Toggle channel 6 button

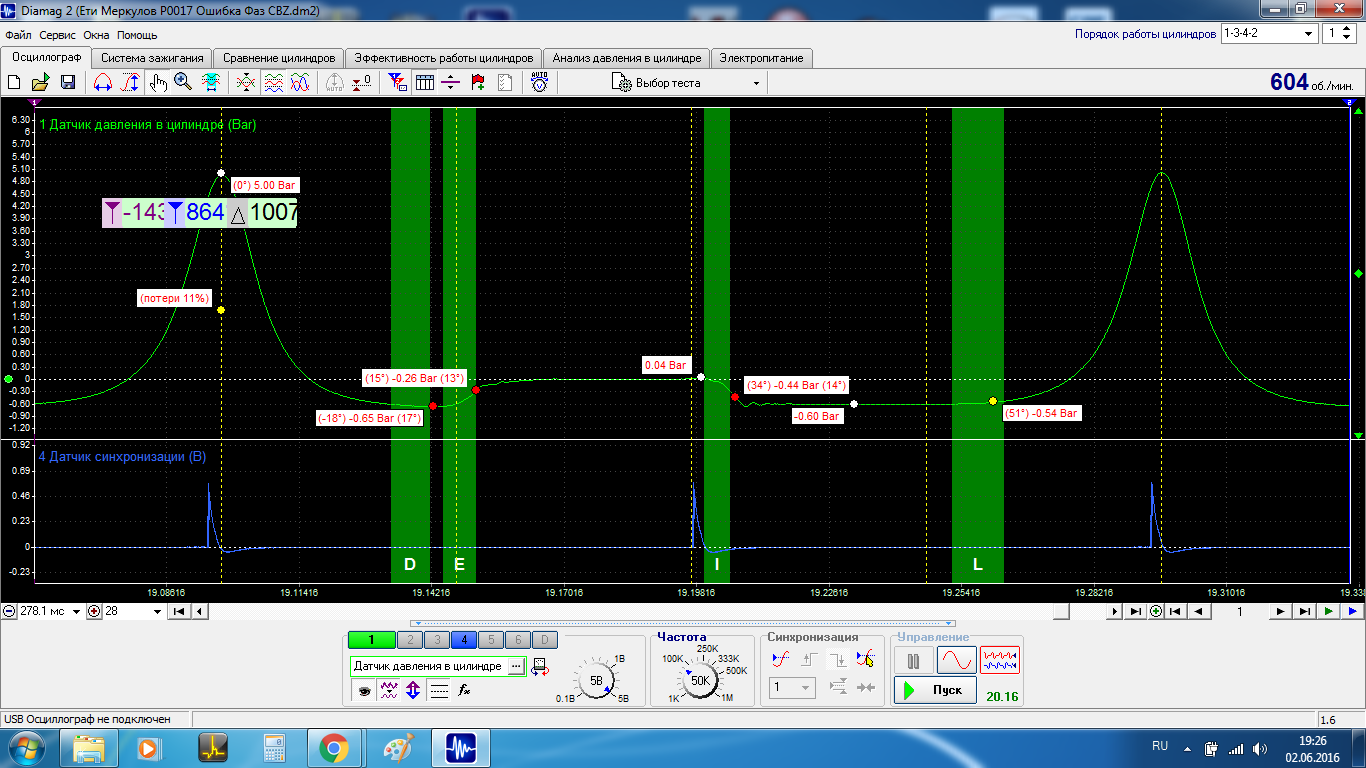[517, 640]
